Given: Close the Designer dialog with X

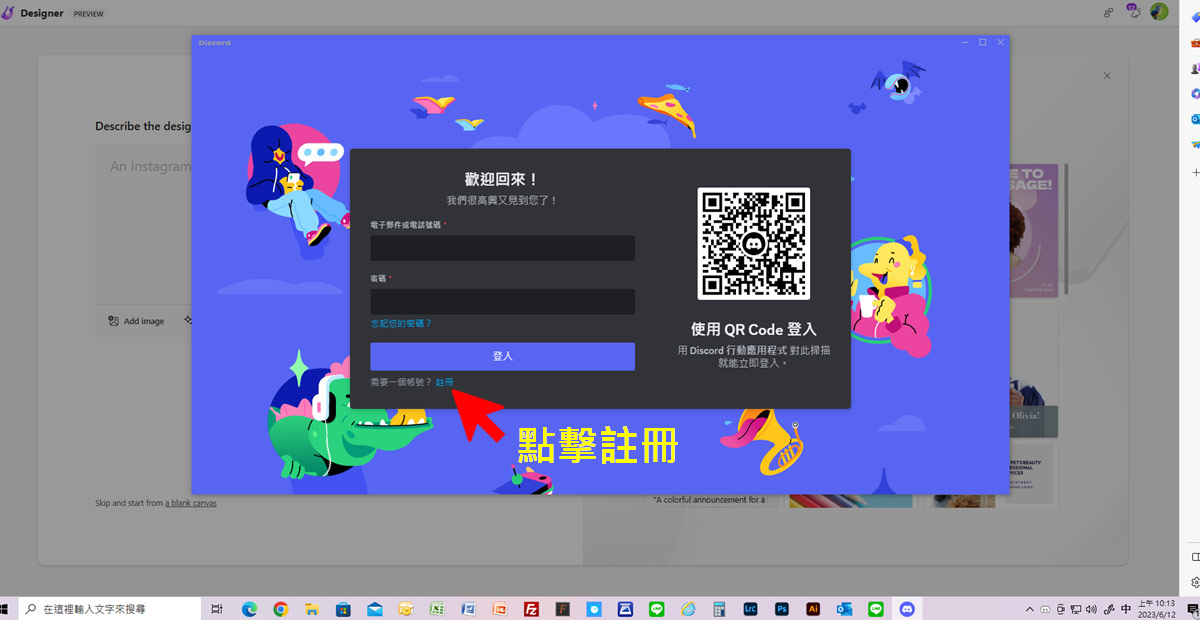Looking at the screenshot, I should click(1107, 75).
